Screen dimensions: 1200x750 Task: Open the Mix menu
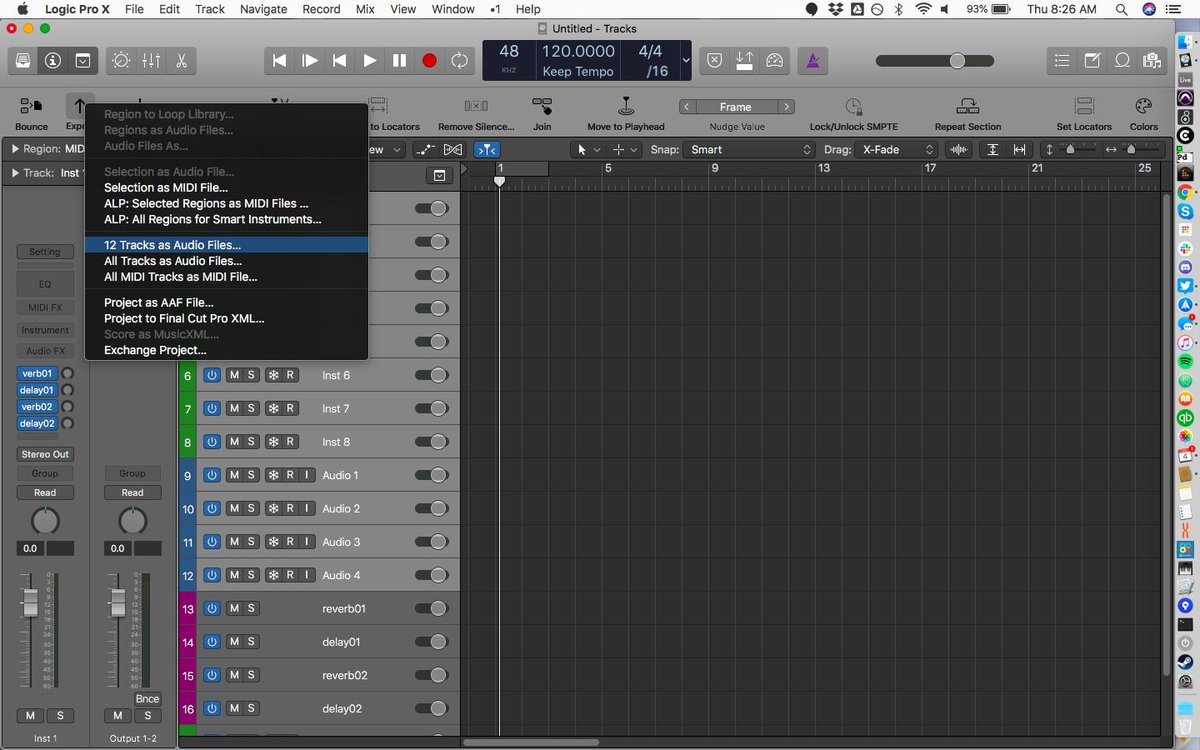click(366, 9)
